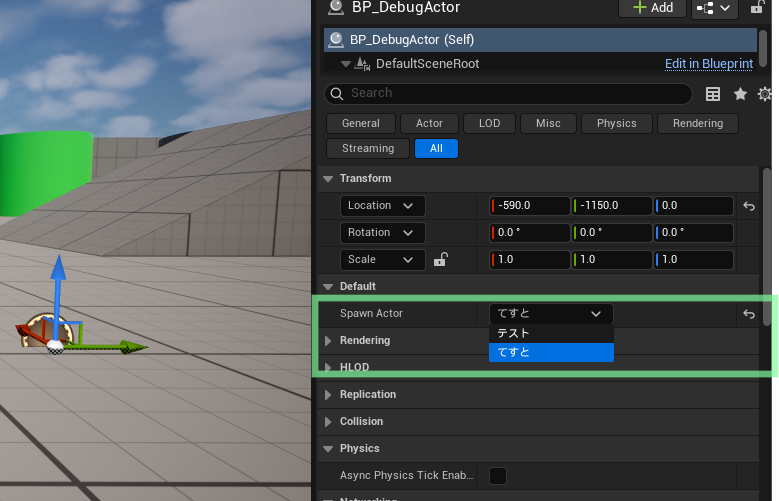The width and height of the screenshot is (779, 501).
Task: Click the green cylinder in viewport
Action: (46, 171)
